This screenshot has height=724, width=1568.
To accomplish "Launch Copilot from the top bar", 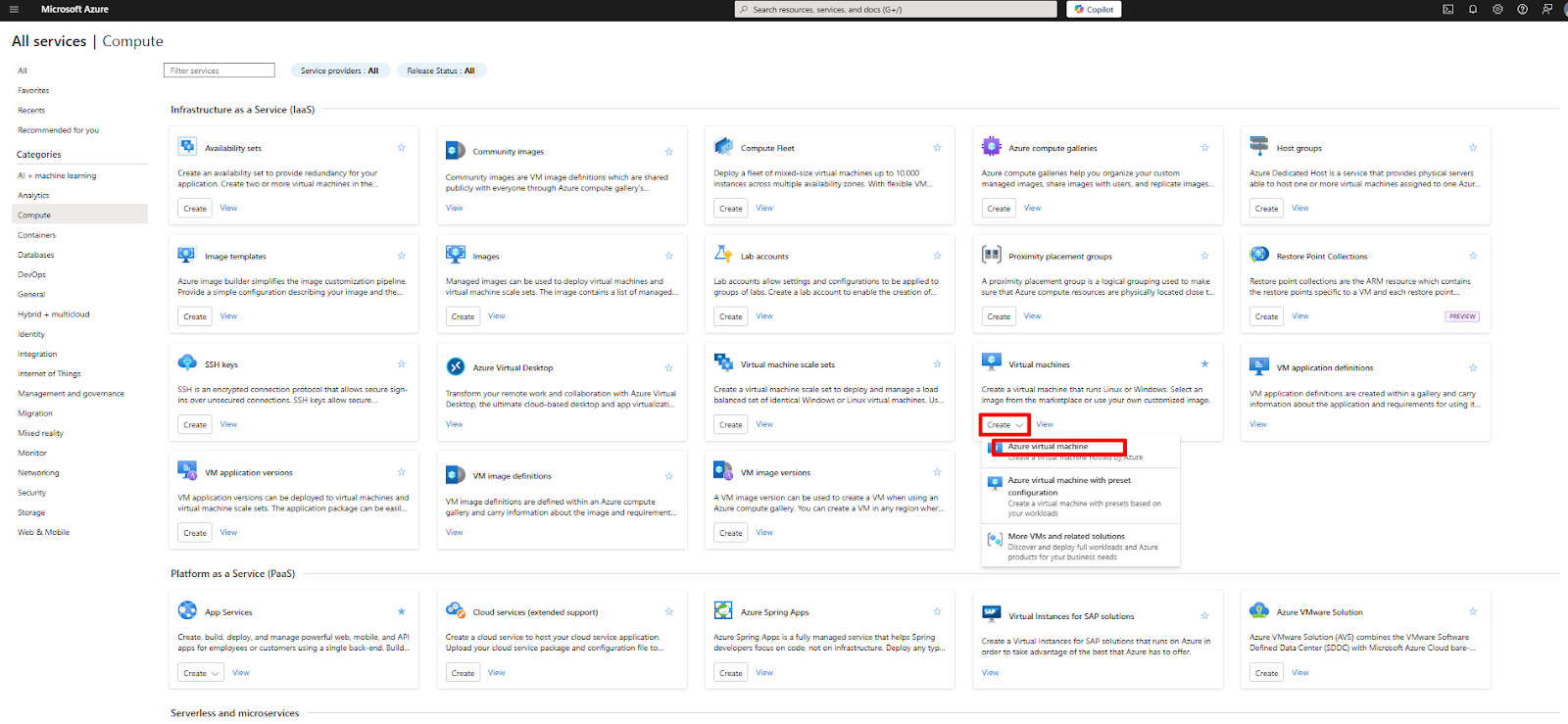I will 1094,9.
